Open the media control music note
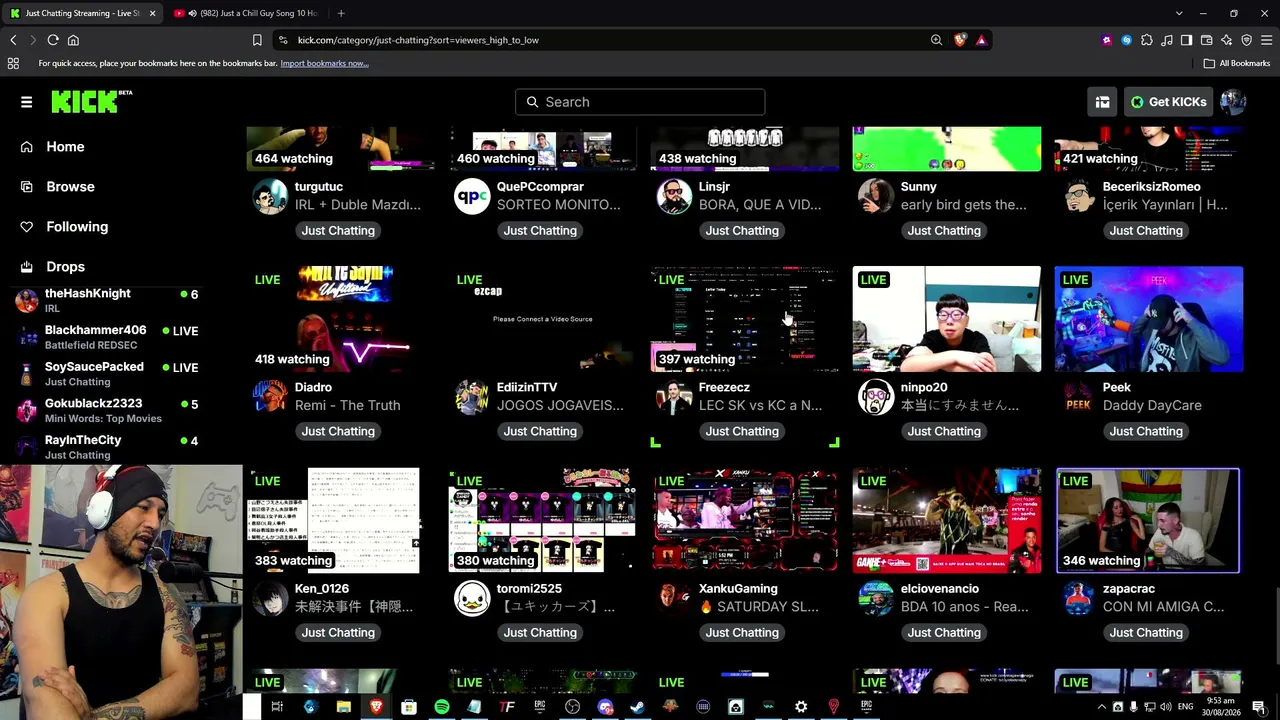Screen dimensions: 1280x720 click(x=1167, y=40)
